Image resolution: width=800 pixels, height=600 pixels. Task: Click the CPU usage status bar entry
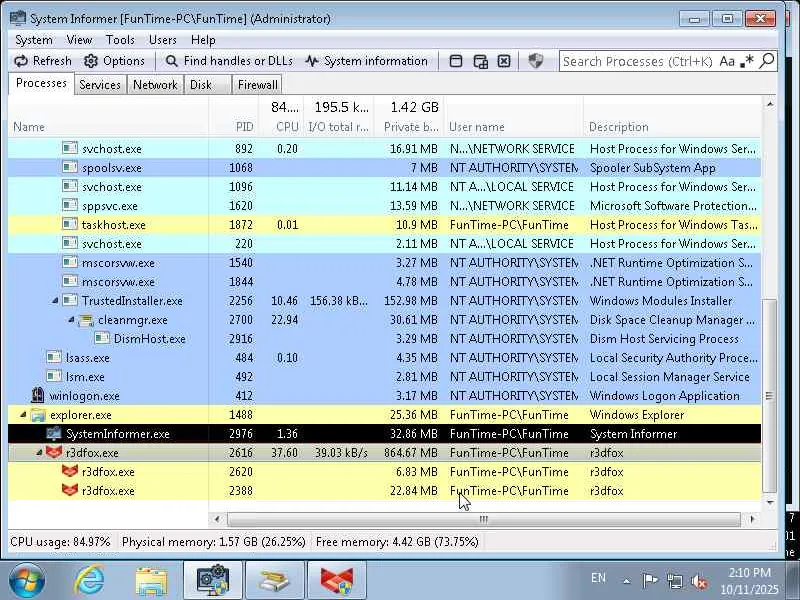click(x=60, y=542)
